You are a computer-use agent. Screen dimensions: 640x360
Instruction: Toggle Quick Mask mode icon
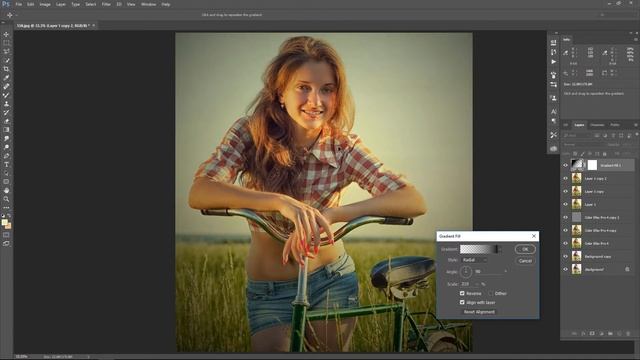pos(6,235)
